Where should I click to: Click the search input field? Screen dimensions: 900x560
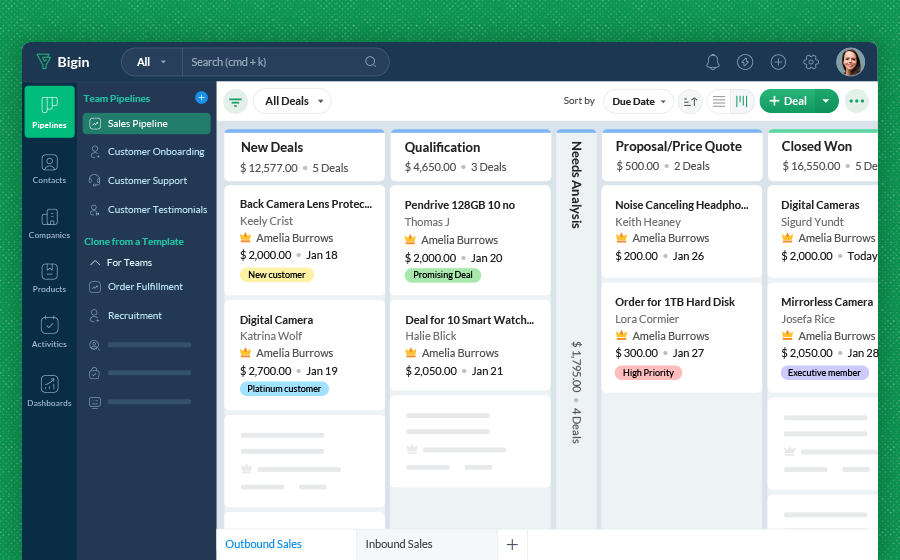(275, 62)
